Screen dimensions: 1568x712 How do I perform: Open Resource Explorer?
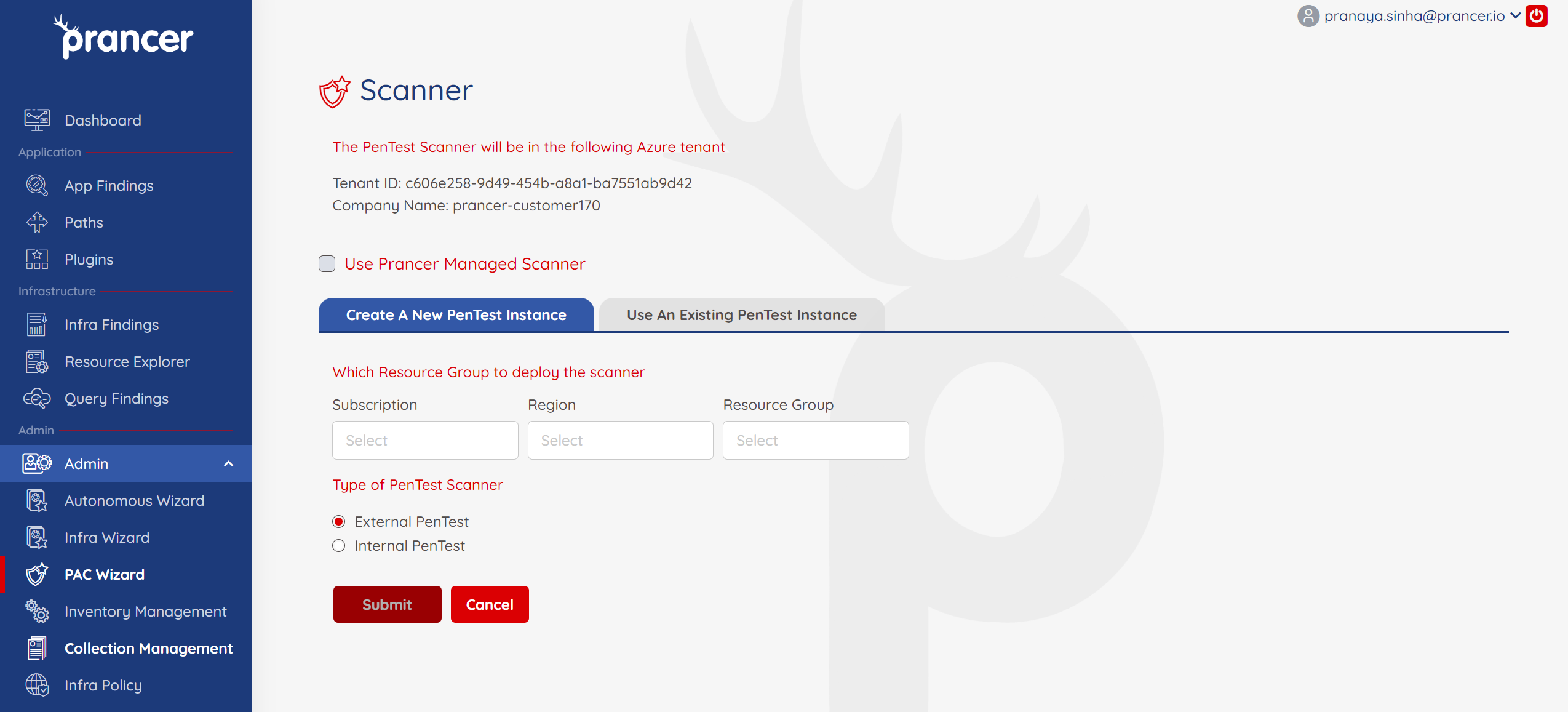point(126,361)
